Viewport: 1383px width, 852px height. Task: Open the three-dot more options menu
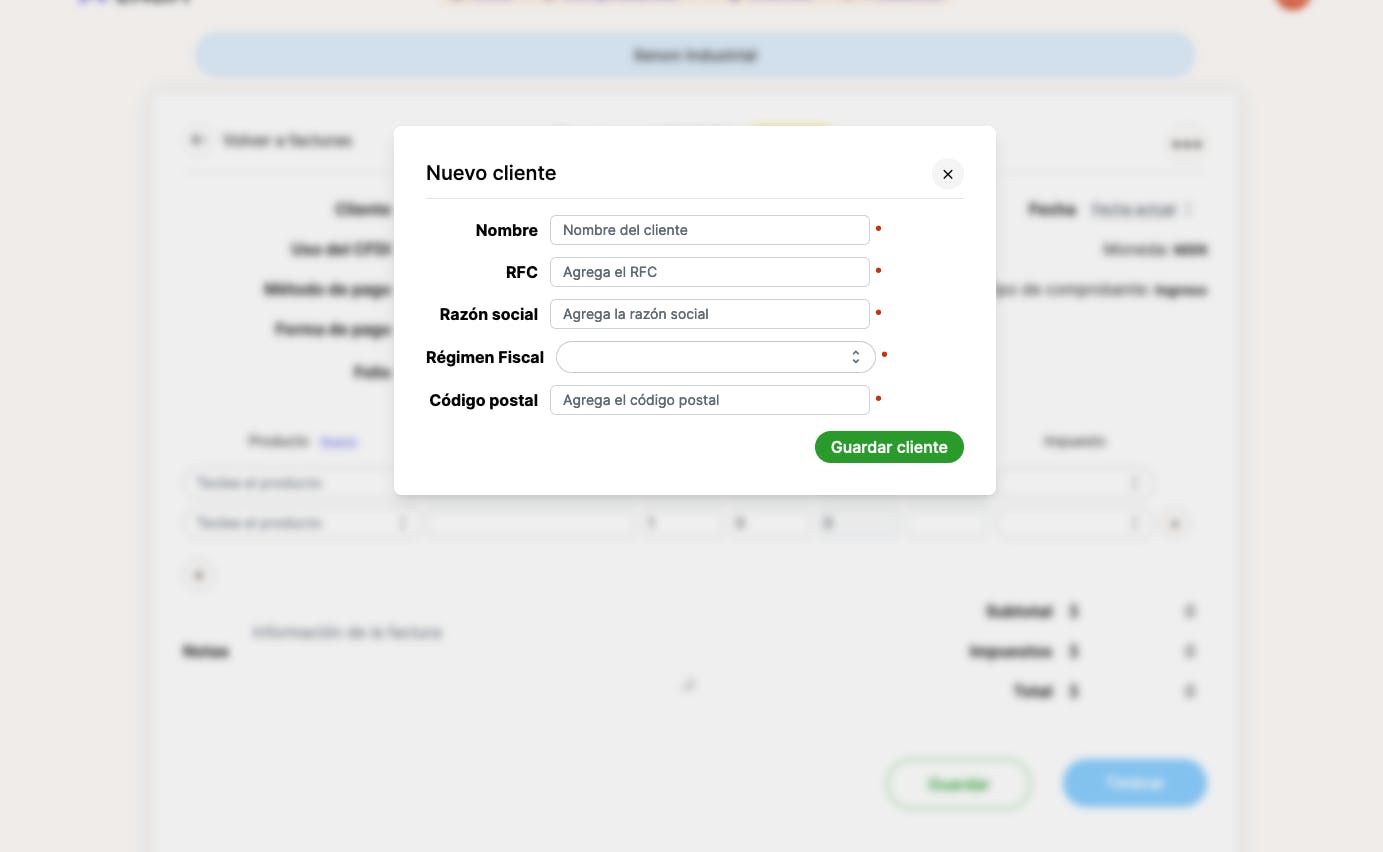tap(1186, 144)
